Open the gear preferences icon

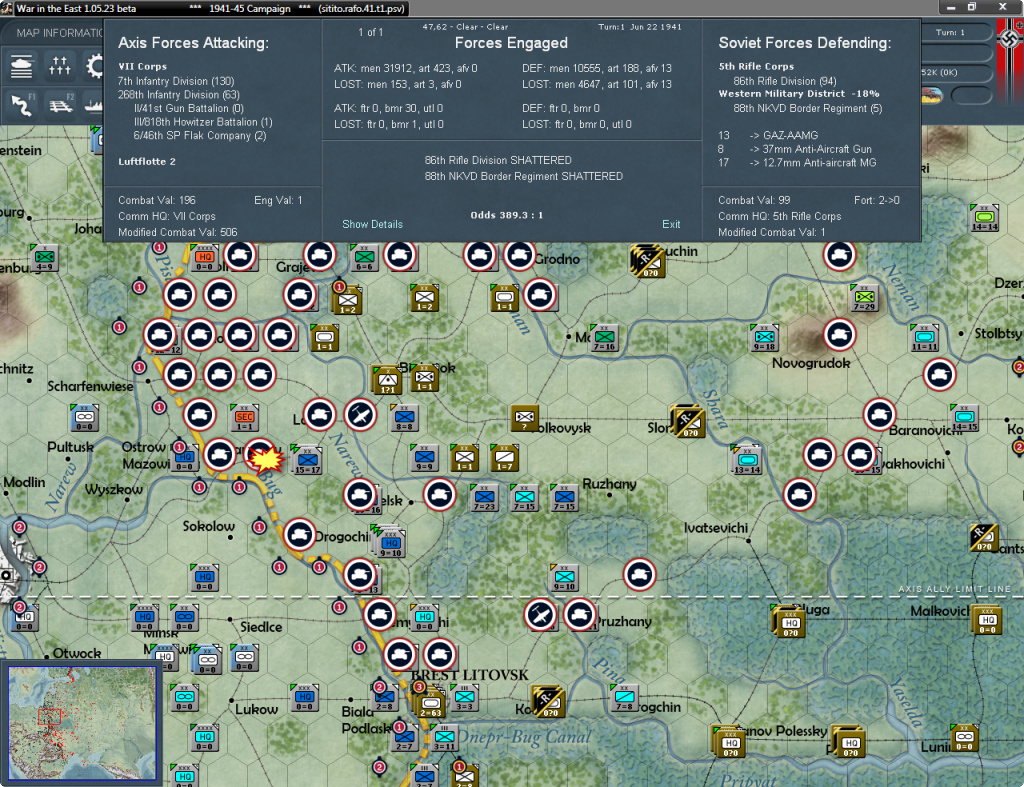click(x=95, y=66)
